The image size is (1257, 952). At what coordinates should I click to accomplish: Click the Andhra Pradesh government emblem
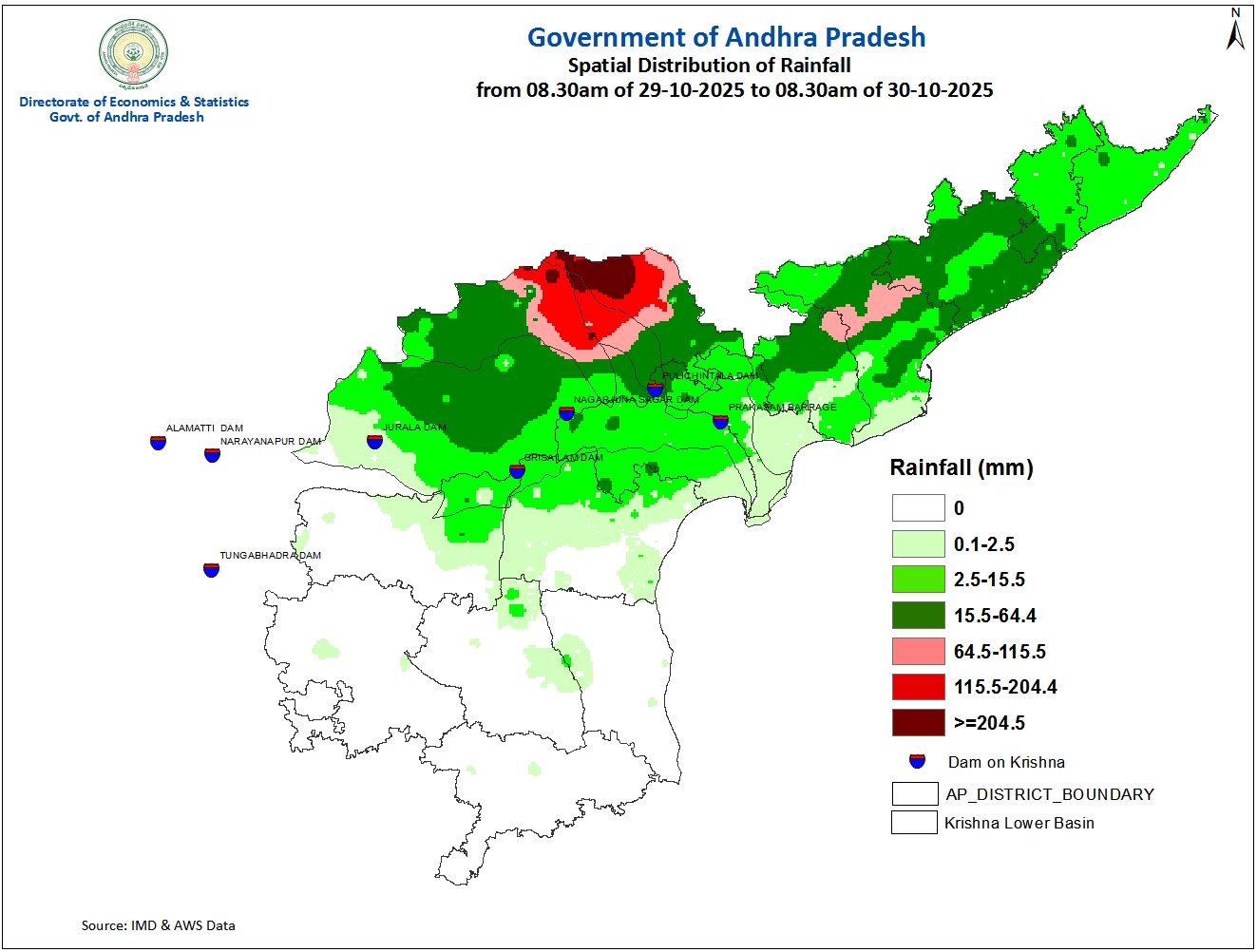[134, 54]
